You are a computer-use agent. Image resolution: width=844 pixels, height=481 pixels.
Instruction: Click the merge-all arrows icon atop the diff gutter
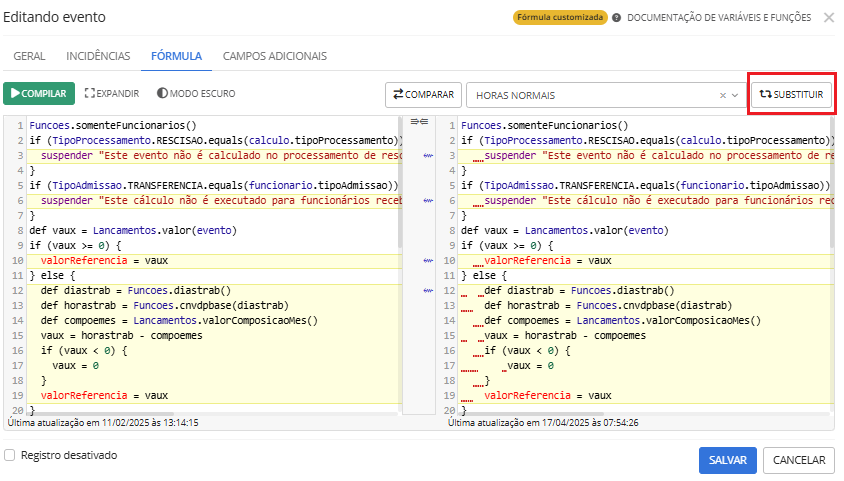[x=419, y=122]
